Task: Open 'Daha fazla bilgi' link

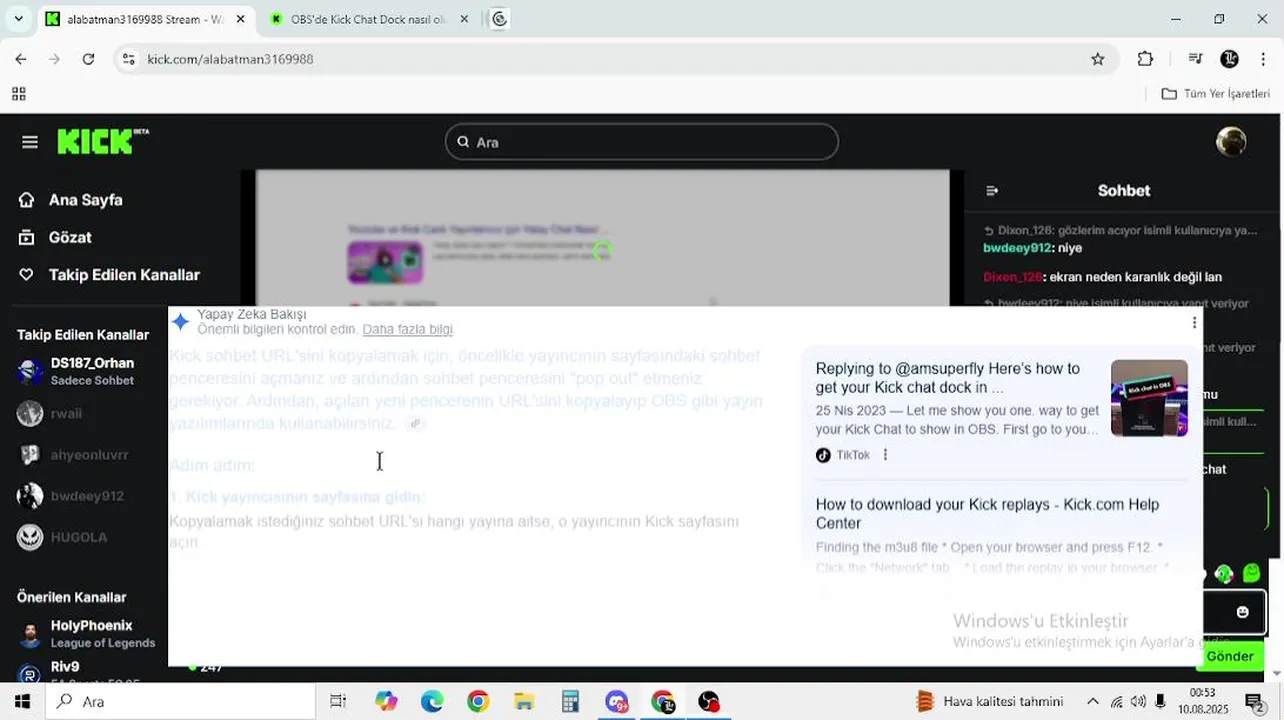Action: click(x=407, y=329)
